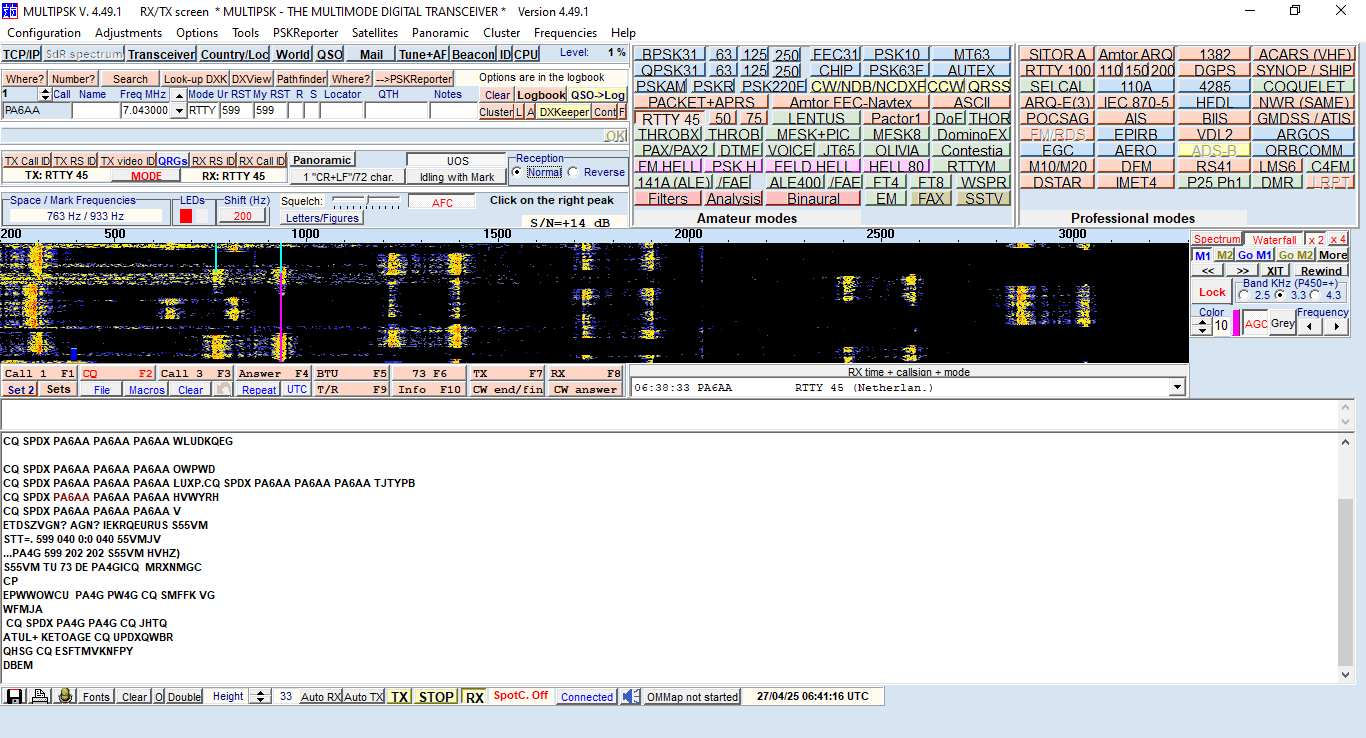Click the printer icon in bottom bar
1366x738 pixels.
click(40, 696)
